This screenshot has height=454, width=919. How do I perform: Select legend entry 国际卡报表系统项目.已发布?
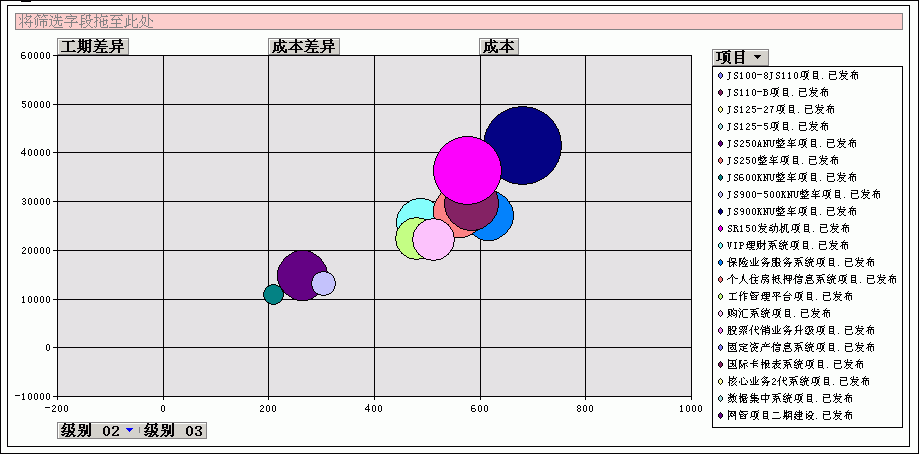(x=791, y=364)
